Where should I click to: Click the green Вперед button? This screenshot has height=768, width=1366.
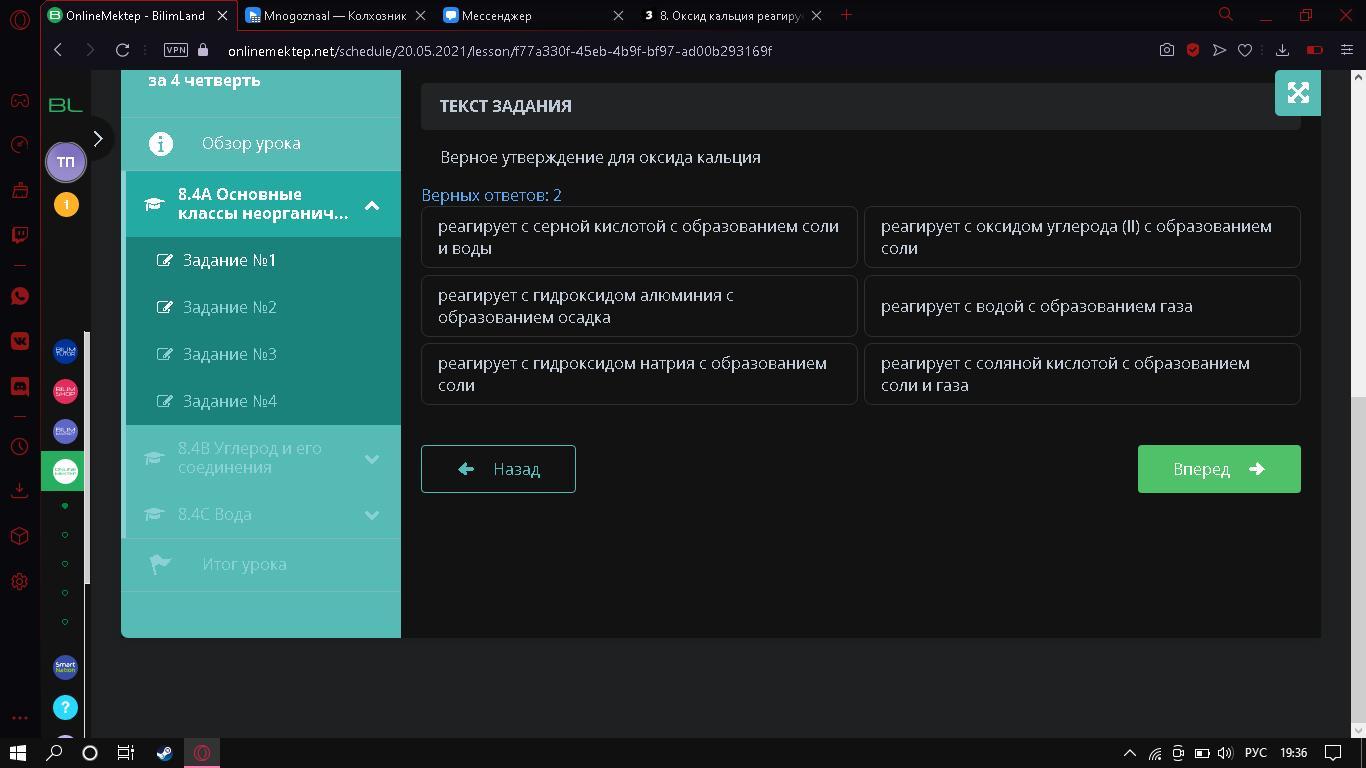pyautogui.click(x=1219, y=469)
